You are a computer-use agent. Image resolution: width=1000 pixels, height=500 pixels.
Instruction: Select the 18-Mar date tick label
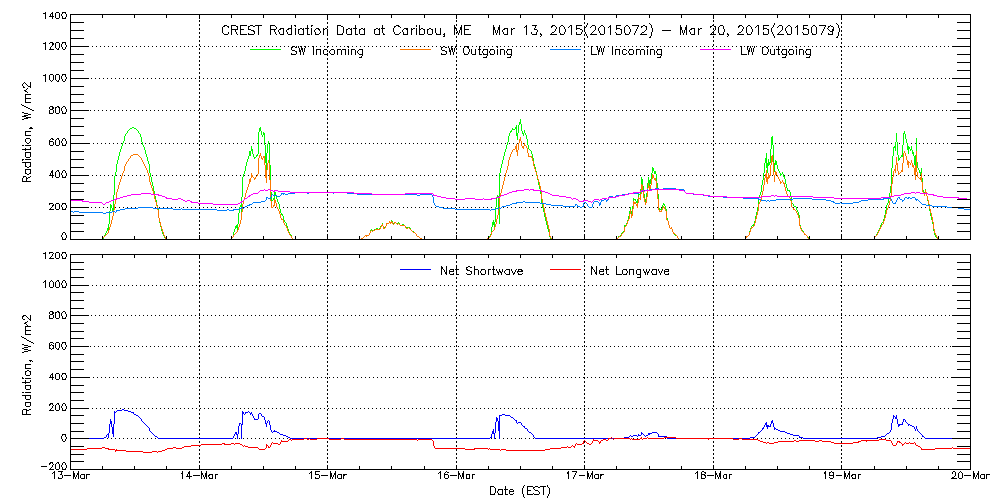(x=713, y=476)
